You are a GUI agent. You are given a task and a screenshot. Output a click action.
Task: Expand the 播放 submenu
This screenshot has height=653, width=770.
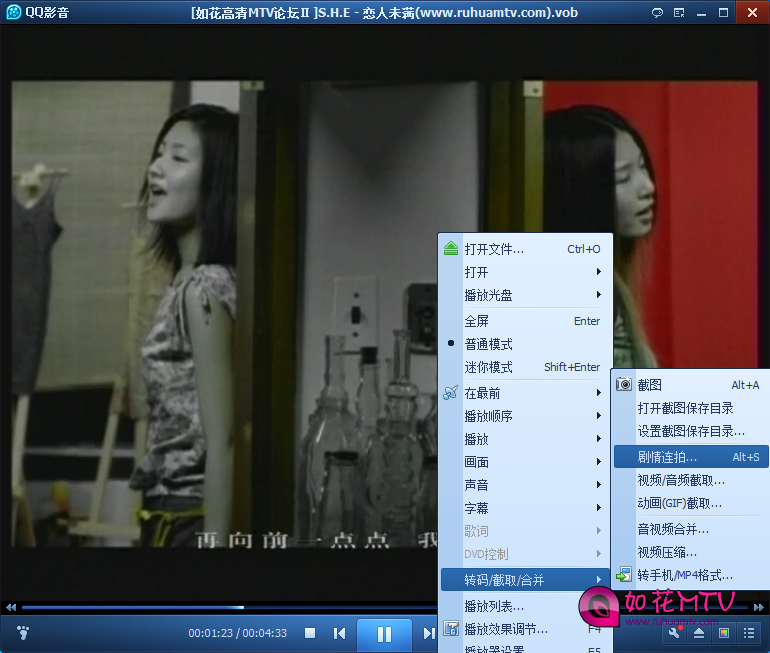(x=525, y=439)
